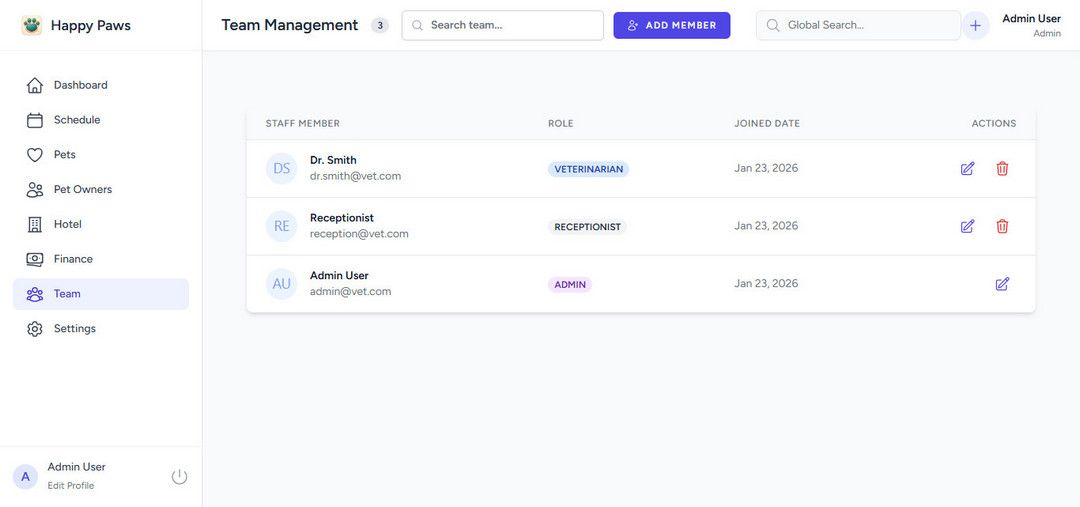Click the trash icon for Receptionist

coord(1002,227)
